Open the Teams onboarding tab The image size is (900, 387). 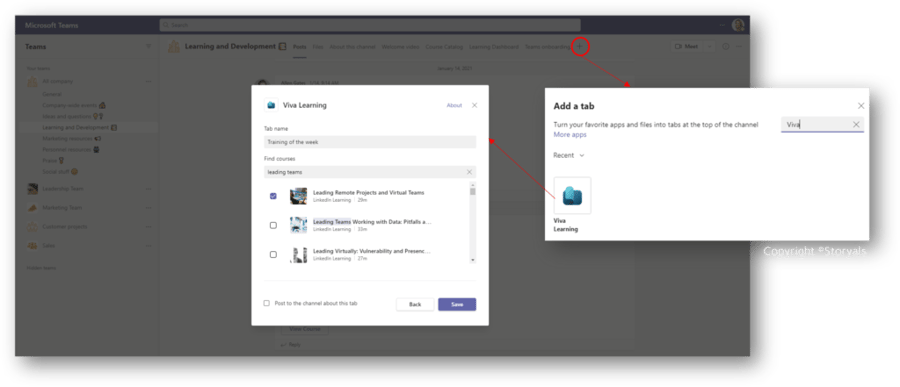pyautogui.click(x=547, y=47)
